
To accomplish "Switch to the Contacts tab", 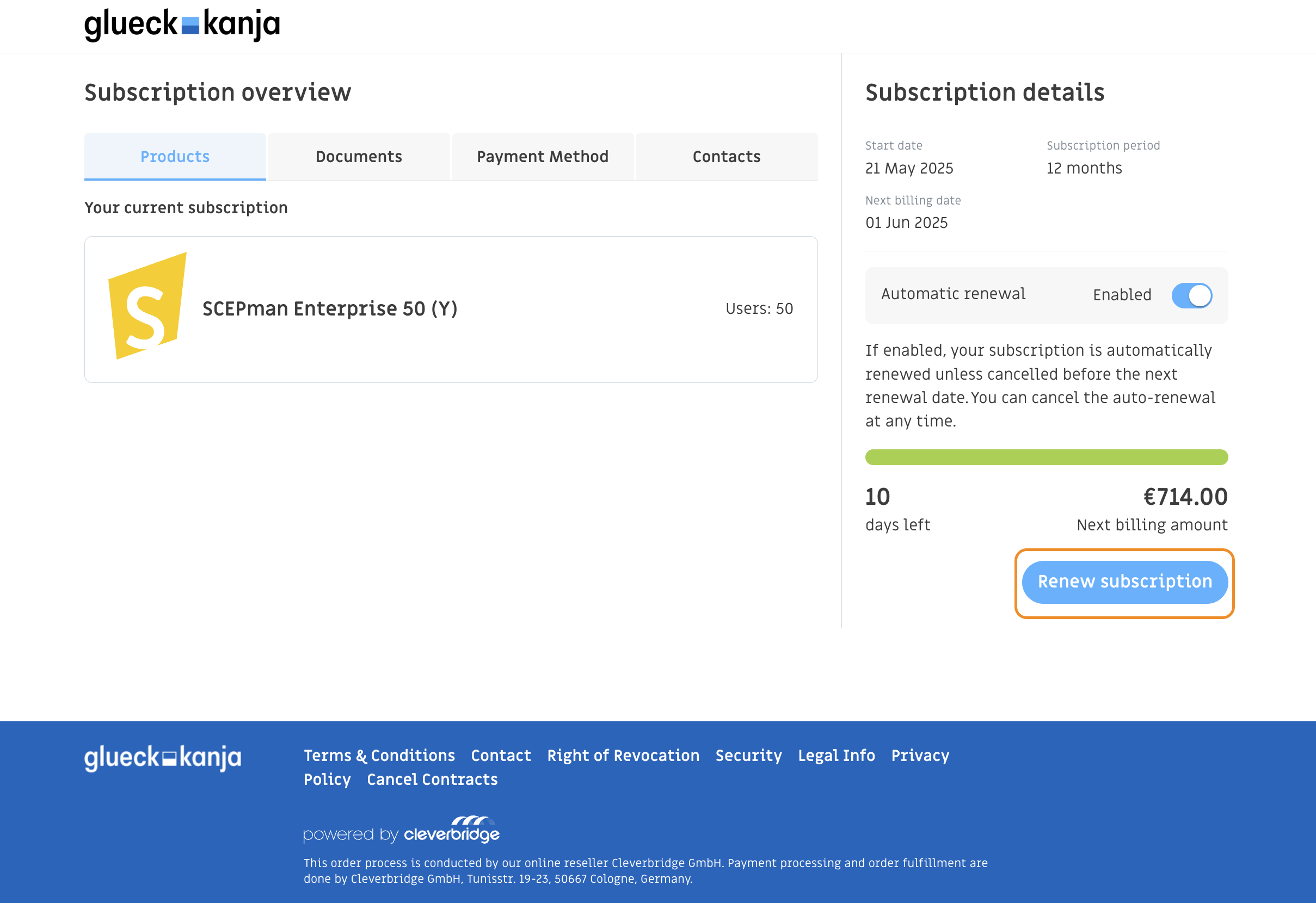I will pos(726,157).
